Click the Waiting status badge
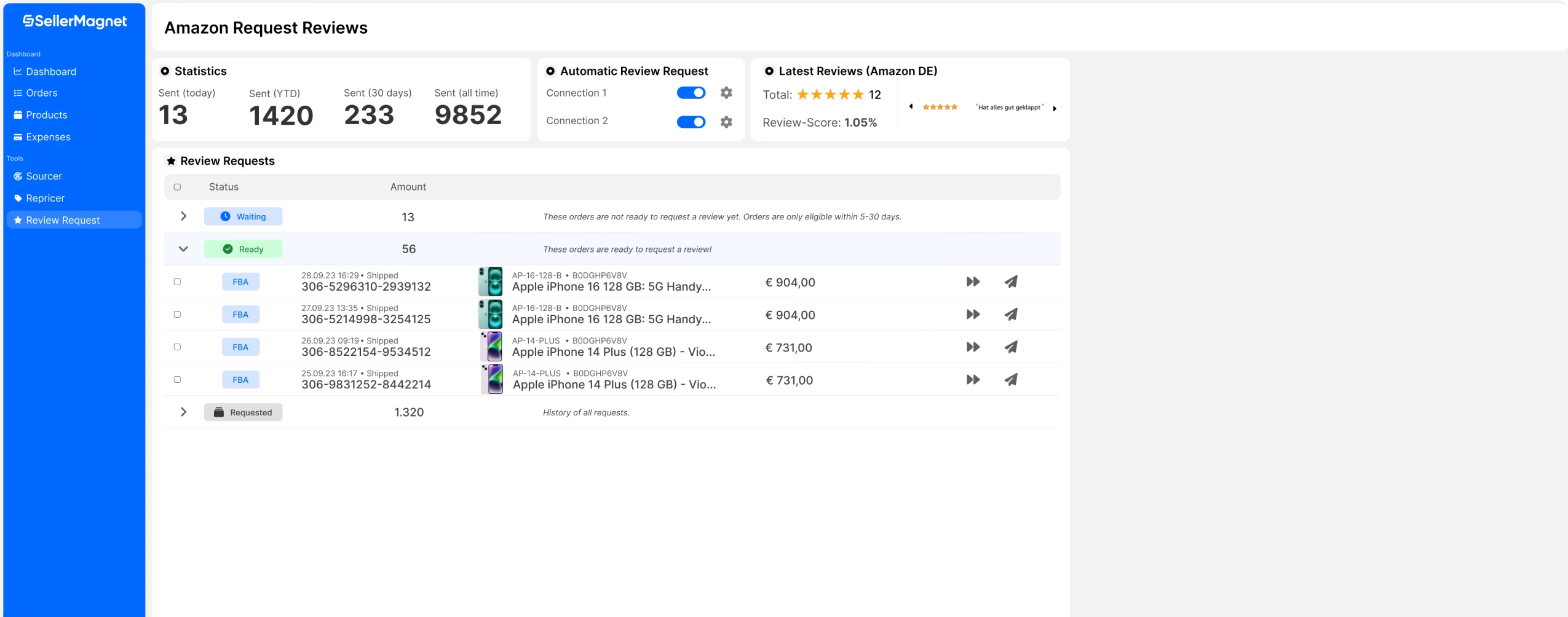 pyautogui.click(x=243, y=216)
